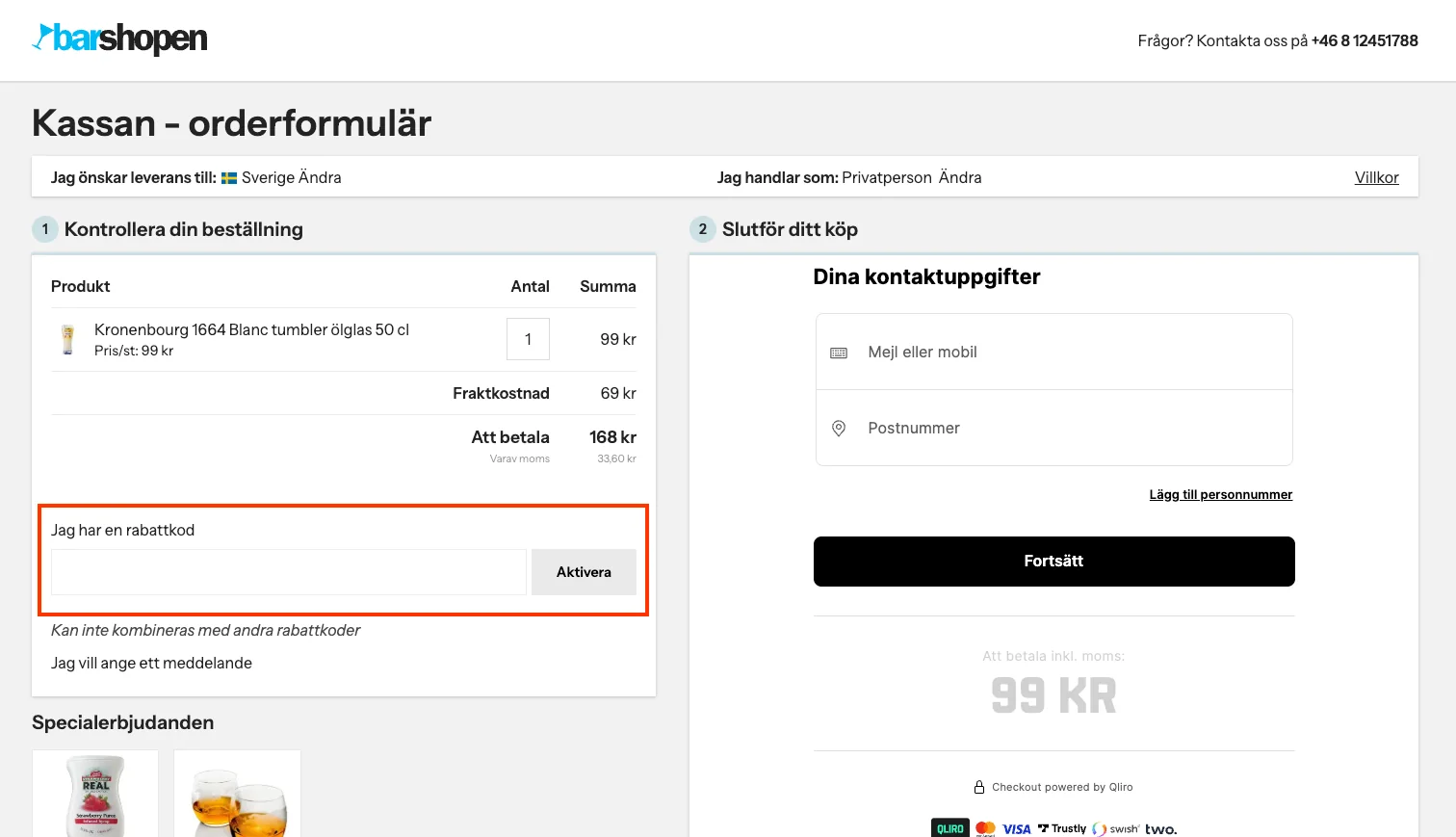The width and height of the screenshot is (1456, 837).
Task: Open the Villkor terms link
Action: pos(1377,177)
